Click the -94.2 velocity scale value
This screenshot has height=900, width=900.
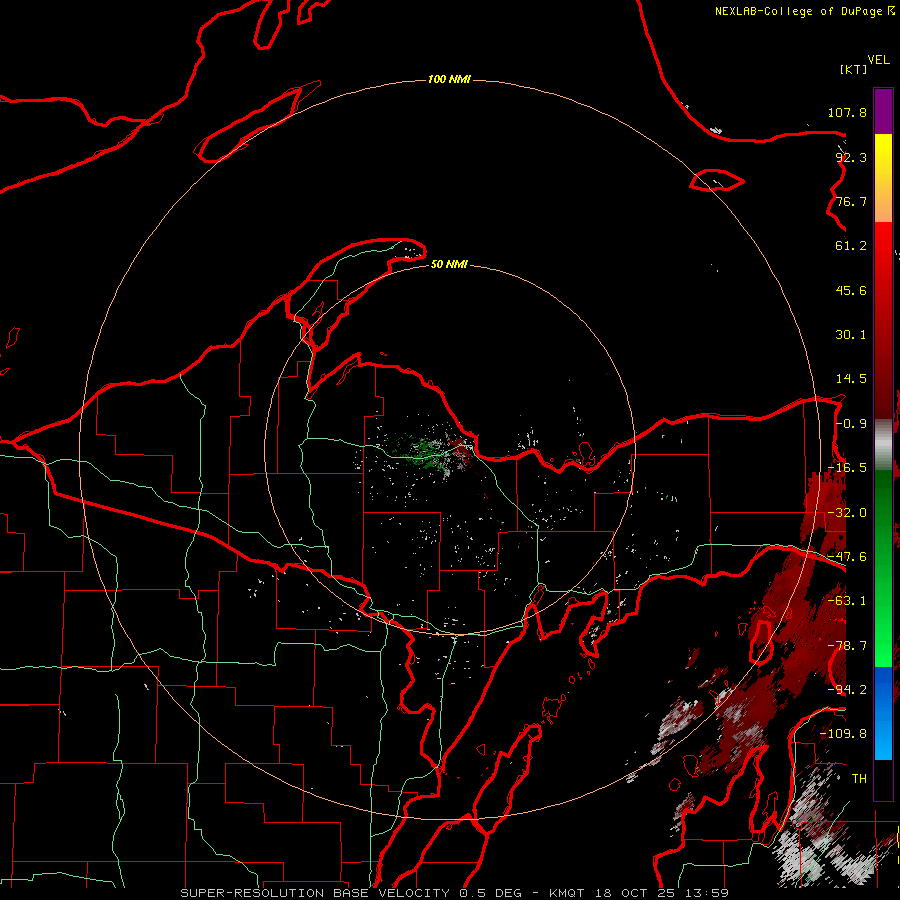click(x=847, y=690)
